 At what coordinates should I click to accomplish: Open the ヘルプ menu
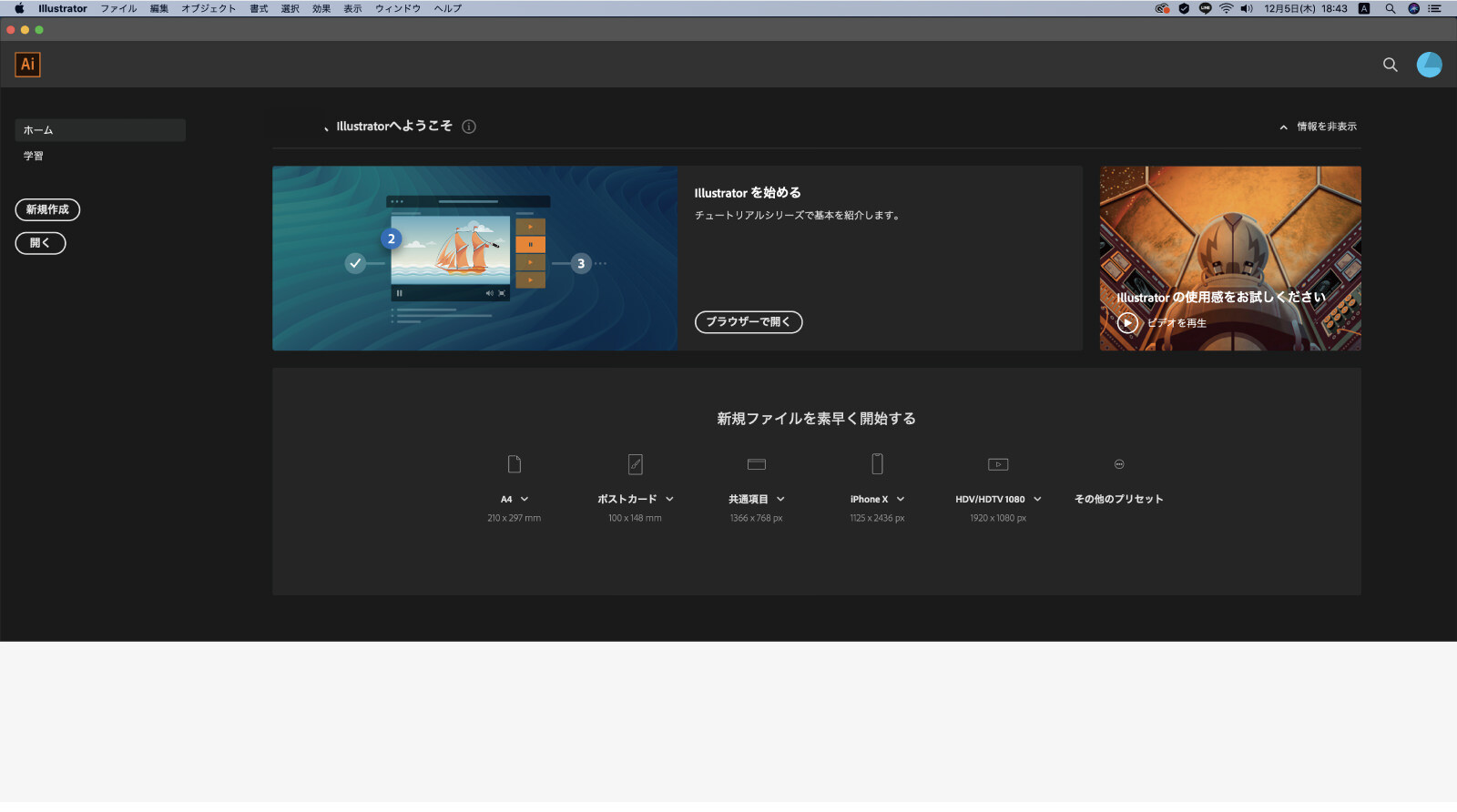pyautogui.click(x=447, y=8)
